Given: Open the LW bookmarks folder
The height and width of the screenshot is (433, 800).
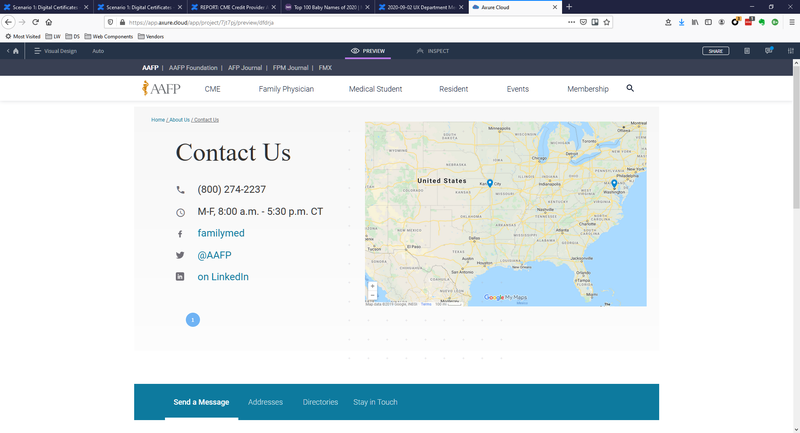Looking at the screenshot, I should (x=53, y=36).
